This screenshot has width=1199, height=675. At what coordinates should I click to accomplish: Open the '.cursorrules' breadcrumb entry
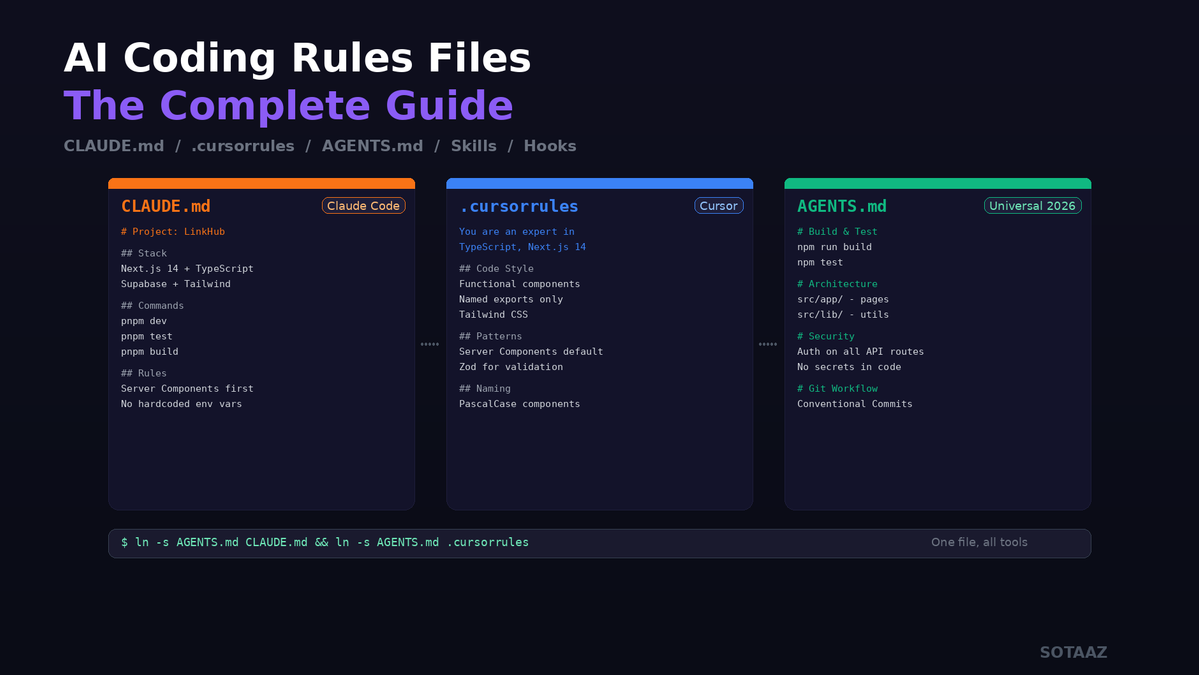click(x=242, y=145)
